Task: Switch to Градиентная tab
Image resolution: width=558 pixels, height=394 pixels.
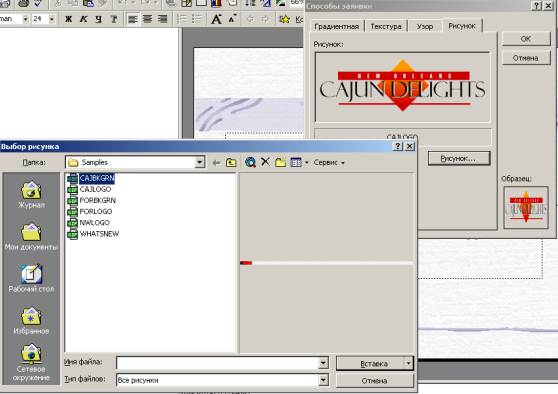Action: click(337, 26)
